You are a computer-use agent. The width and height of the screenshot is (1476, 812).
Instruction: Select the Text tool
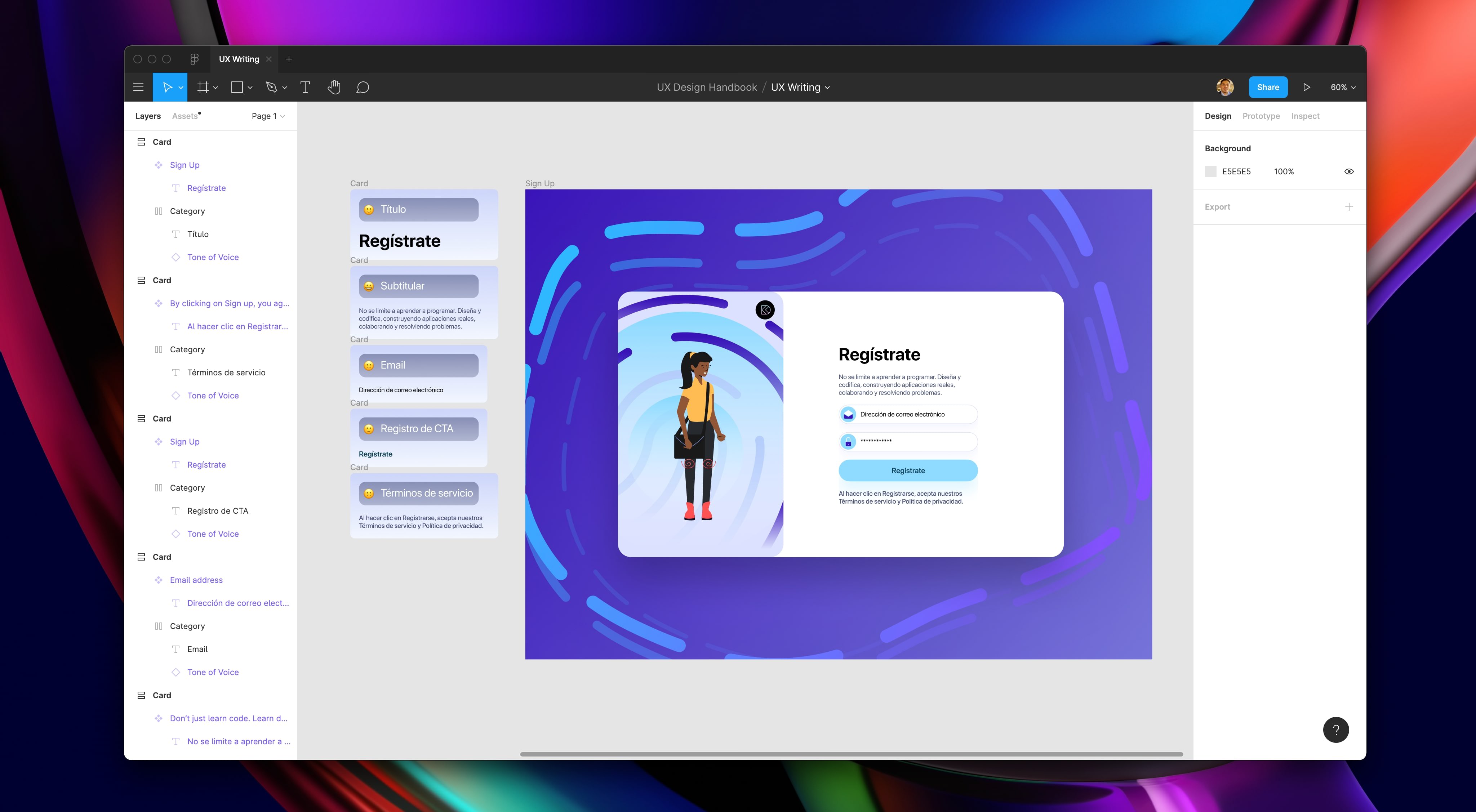(x=305, y=87)
